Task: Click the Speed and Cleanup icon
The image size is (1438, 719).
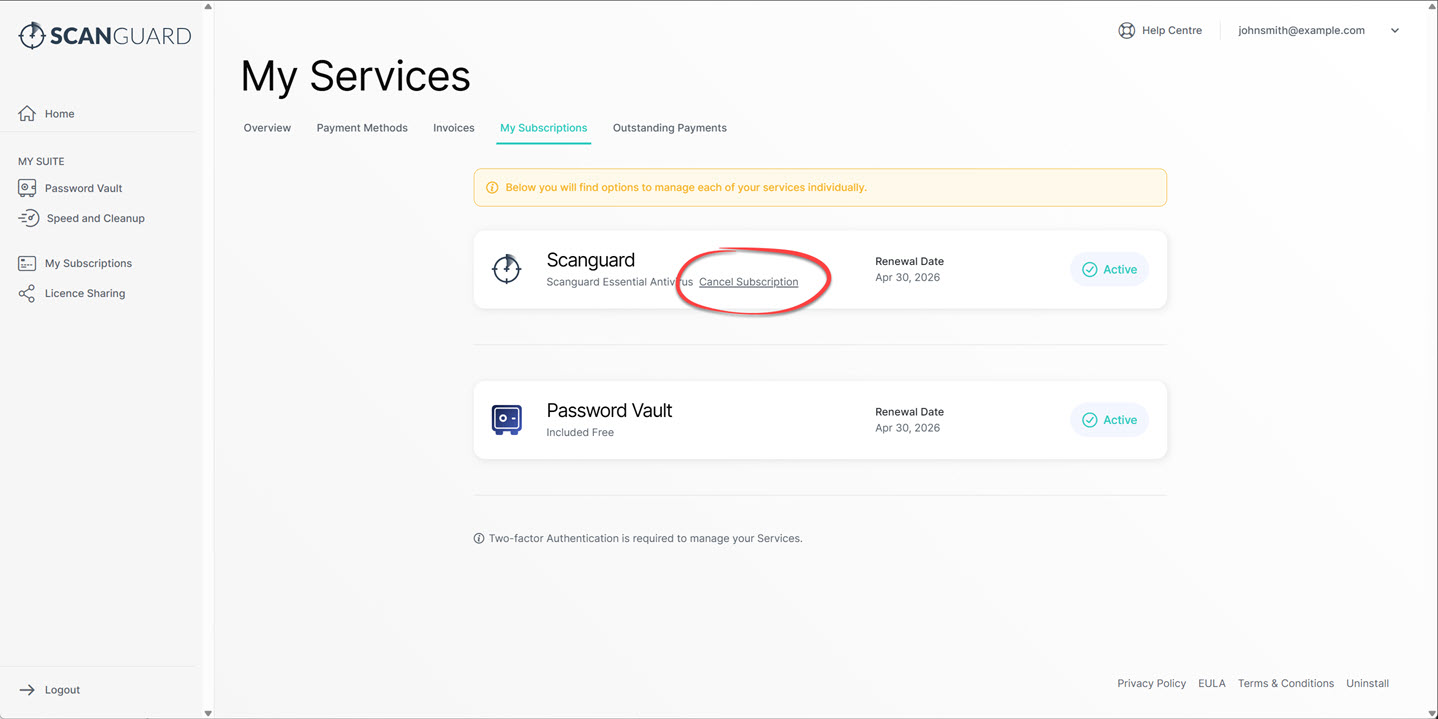Action: (x=28, y=218)
